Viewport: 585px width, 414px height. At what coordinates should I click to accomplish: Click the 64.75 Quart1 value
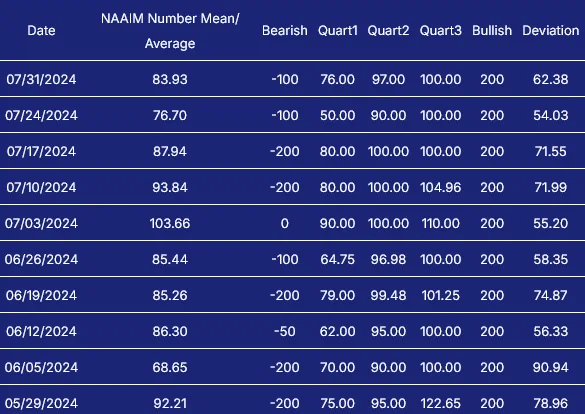point(337,259)
